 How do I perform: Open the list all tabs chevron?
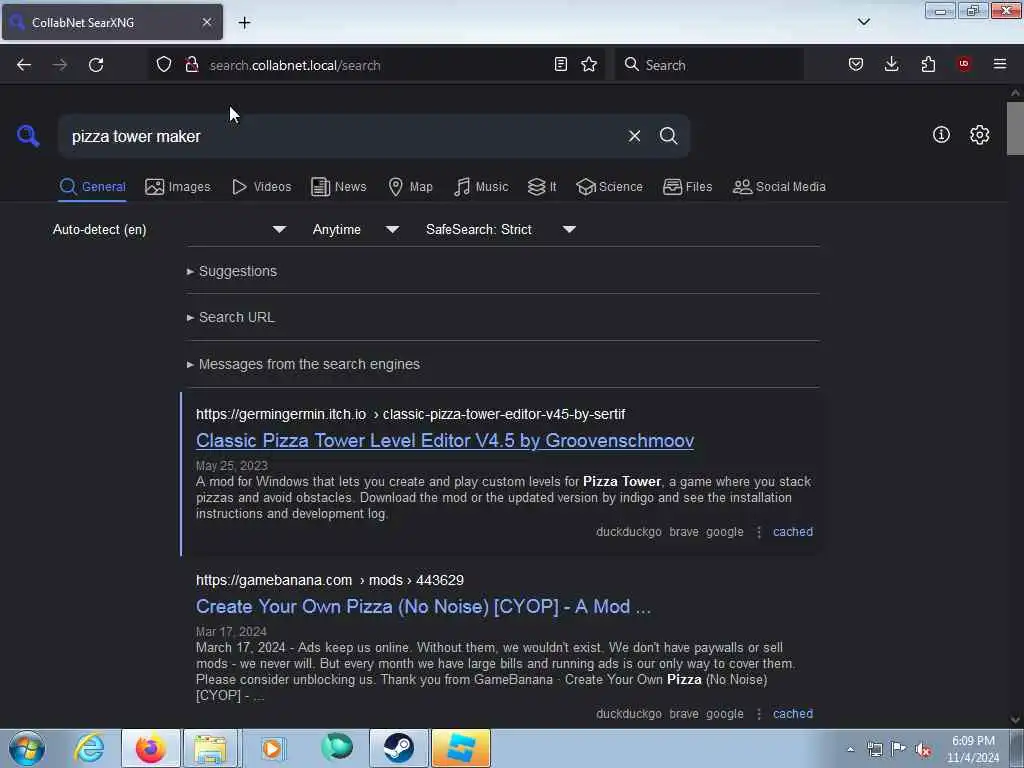click(x=863, y=22)
